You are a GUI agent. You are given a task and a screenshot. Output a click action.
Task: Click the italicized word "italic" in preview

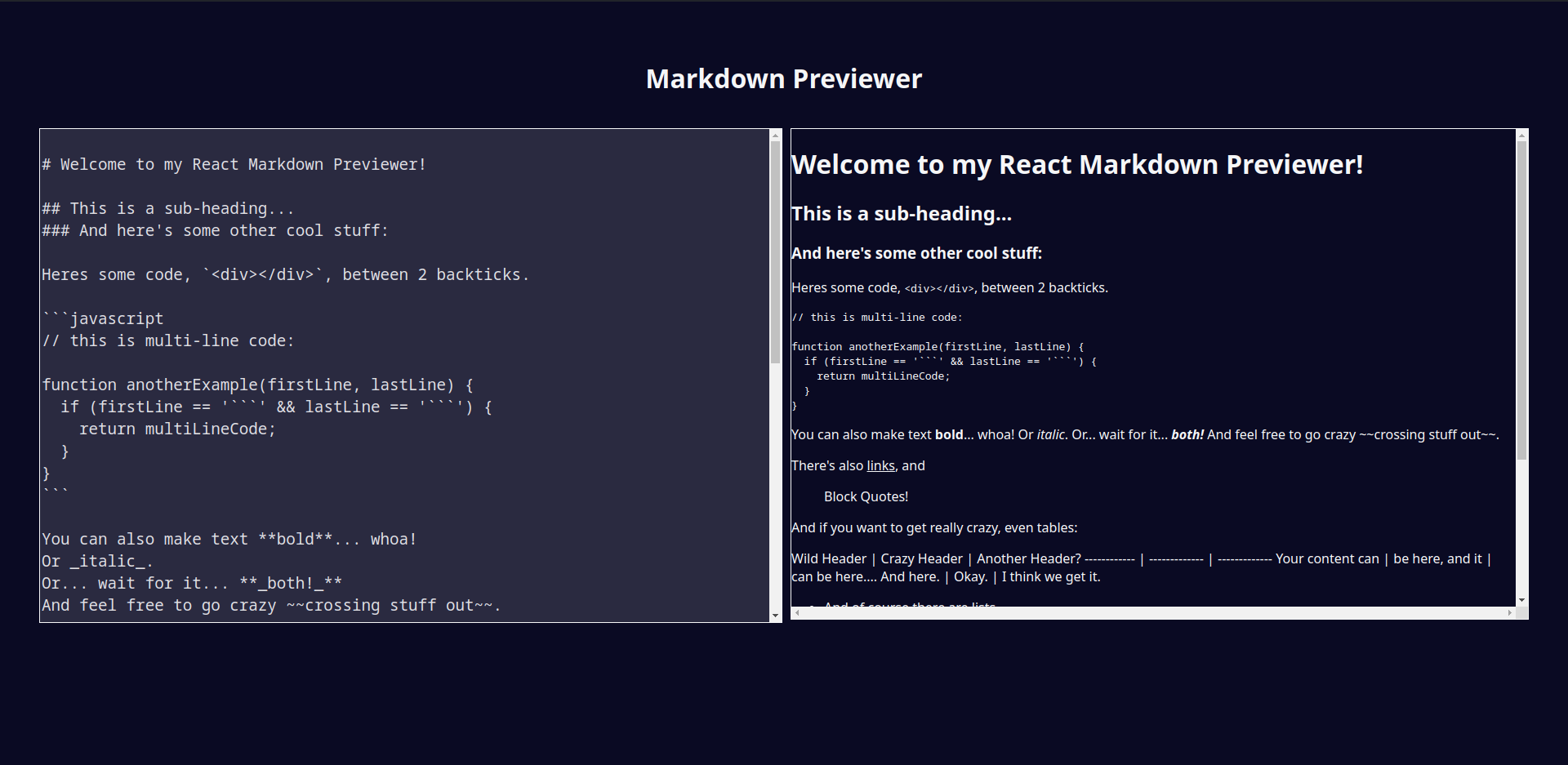pyautogui.click(x=1049, y=434)
